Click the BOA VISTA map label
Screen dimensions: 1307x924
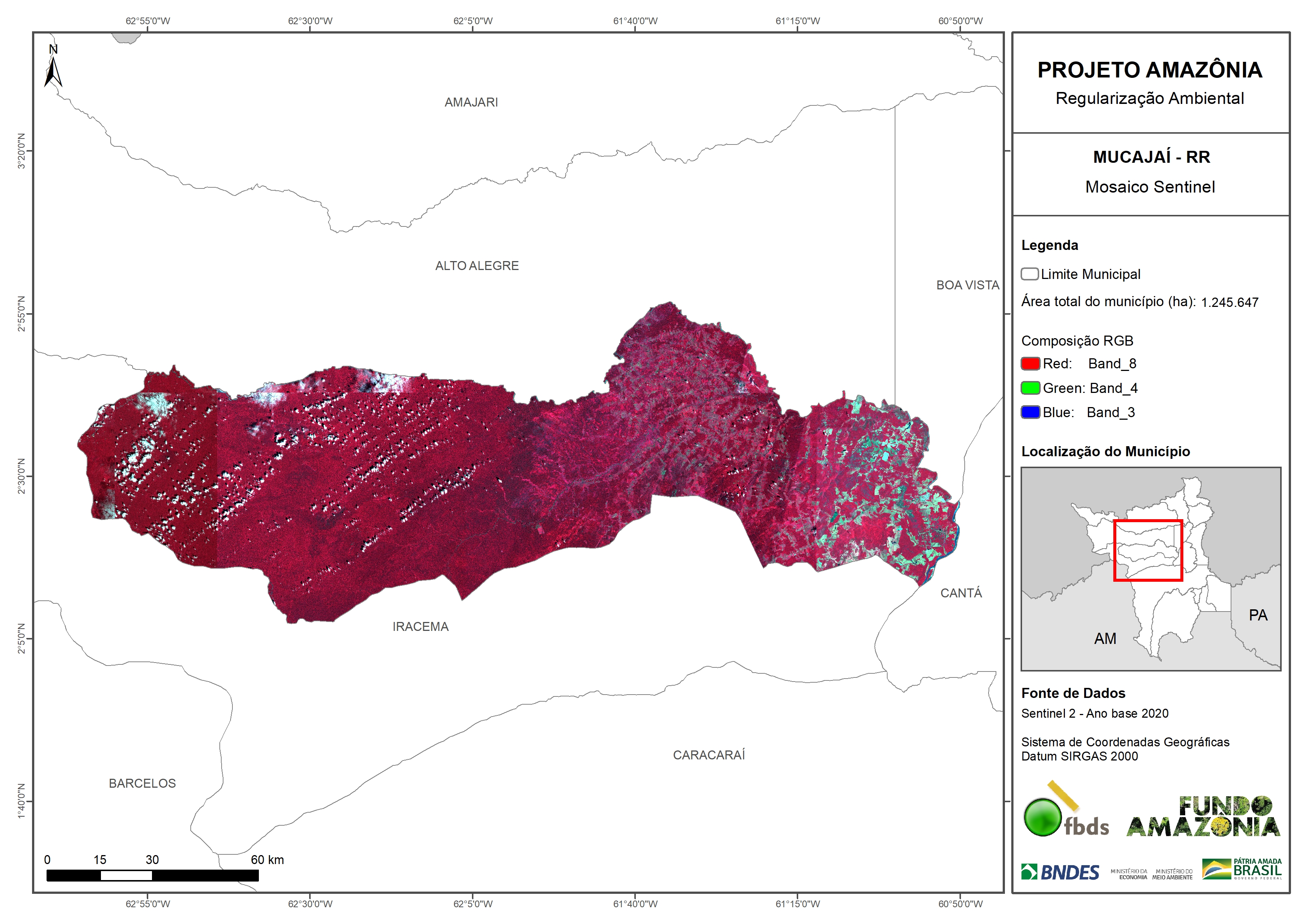[x=968, y=285]
